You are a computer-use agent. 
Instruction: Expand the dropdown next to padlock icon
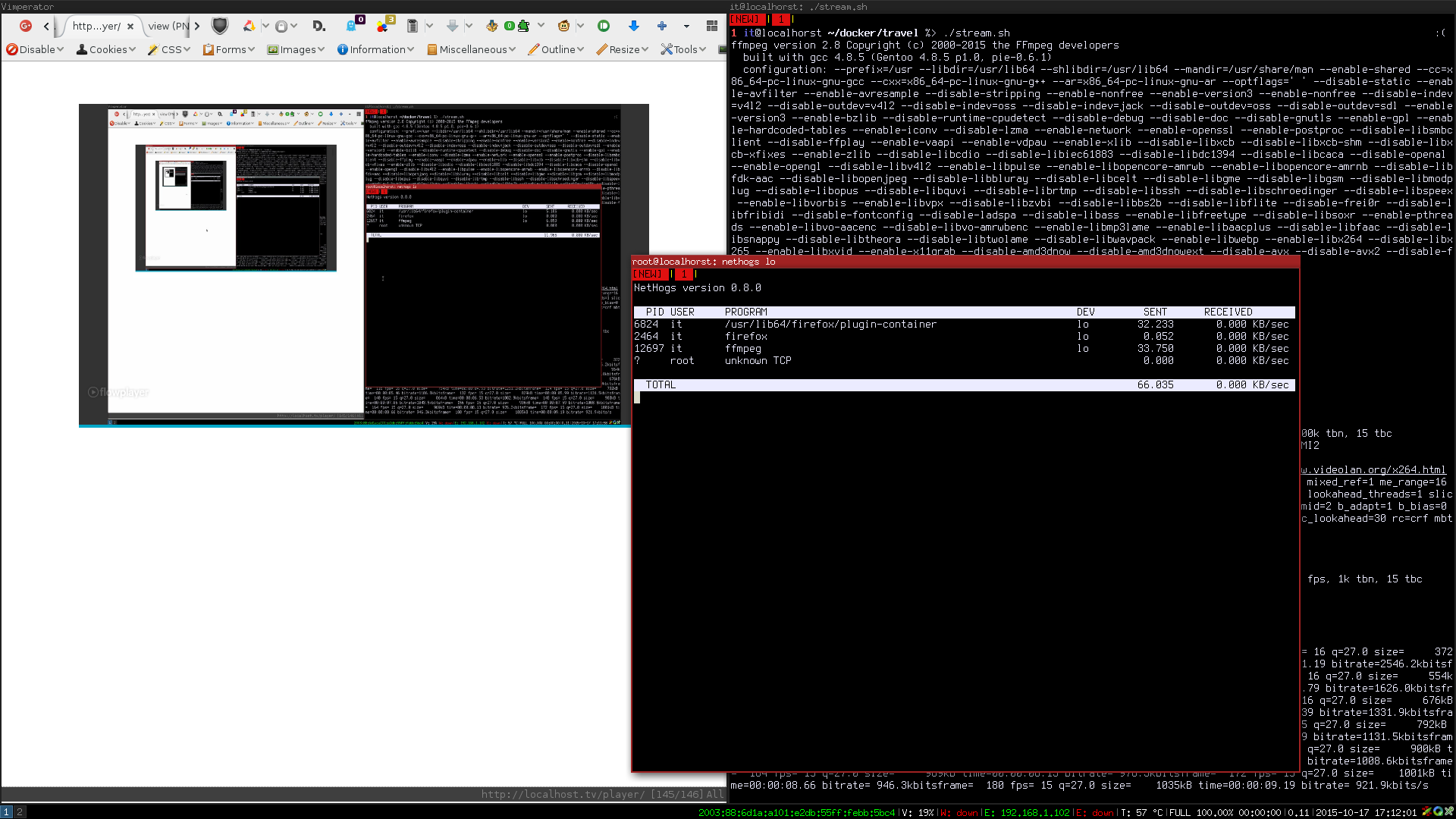(294, 26)
